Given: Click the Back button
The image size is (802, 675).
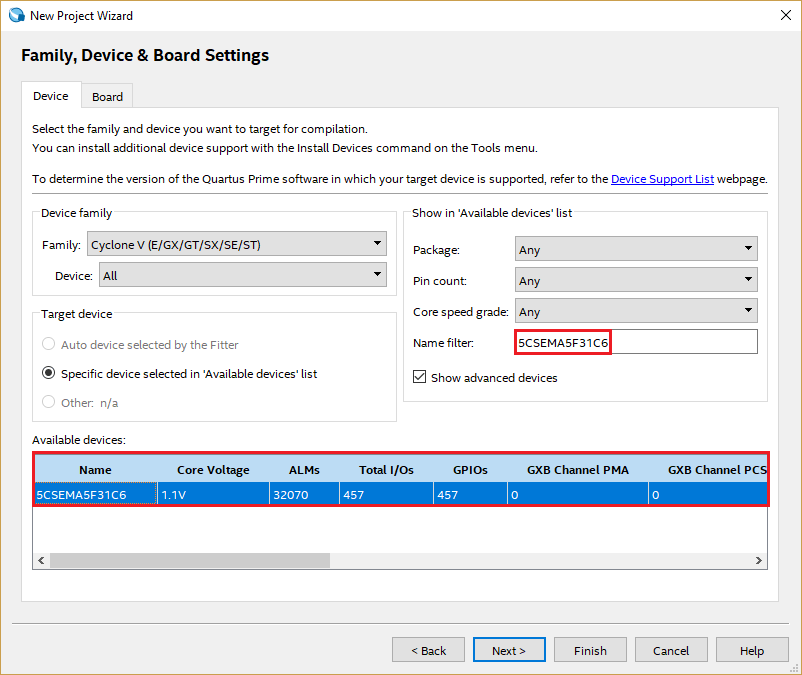Looking at the screenshot, I should [429, 650].
